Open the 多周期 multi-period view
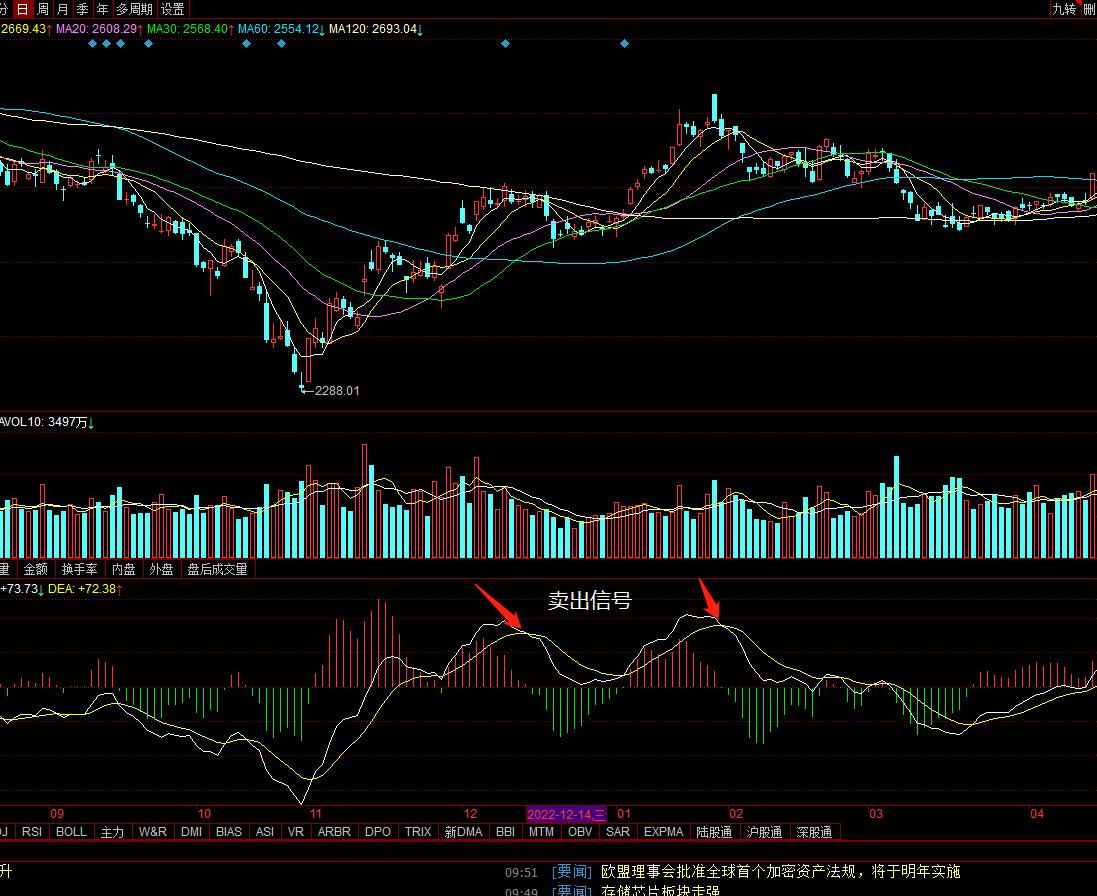The height and width of the screenshot is (896, 1097). point(135,9)
